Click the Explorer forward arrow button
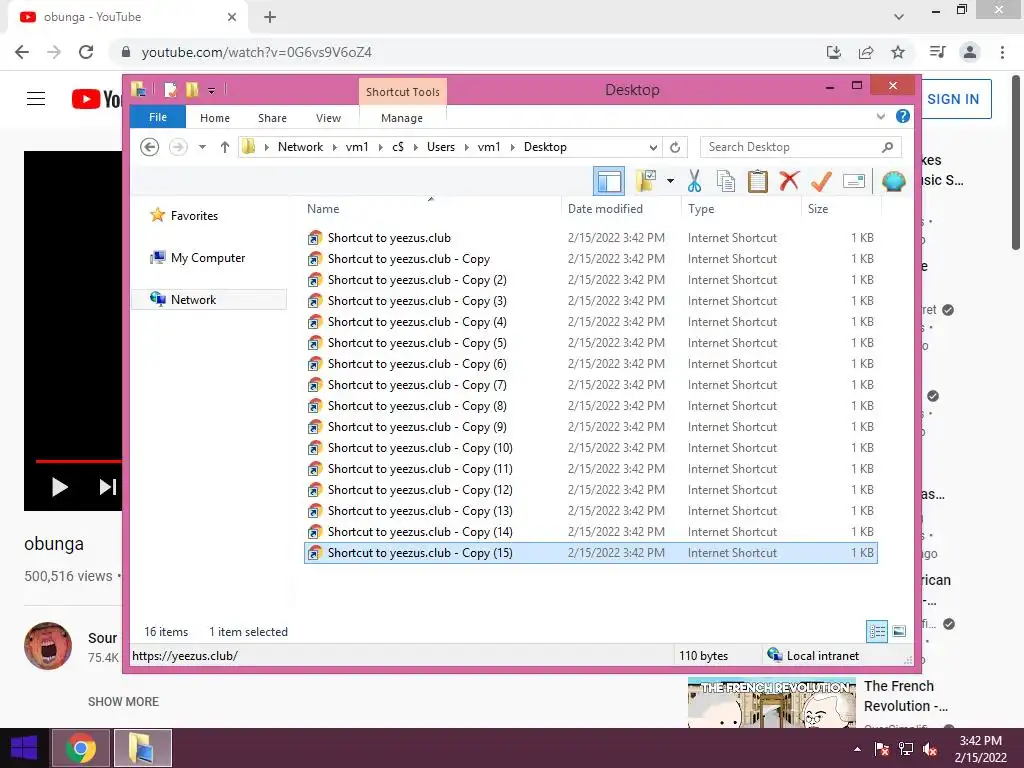 pos(178,147)
